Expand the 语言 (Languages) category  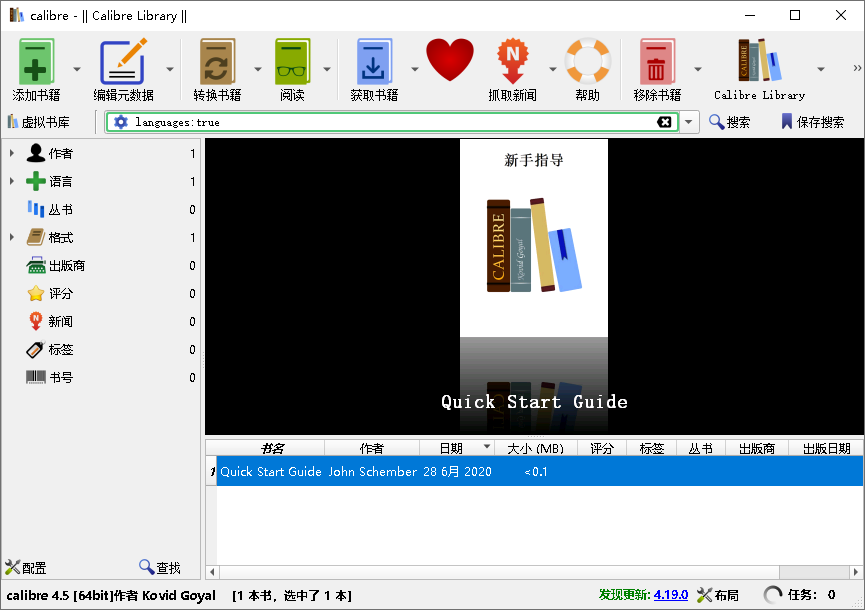click(11, 181)
